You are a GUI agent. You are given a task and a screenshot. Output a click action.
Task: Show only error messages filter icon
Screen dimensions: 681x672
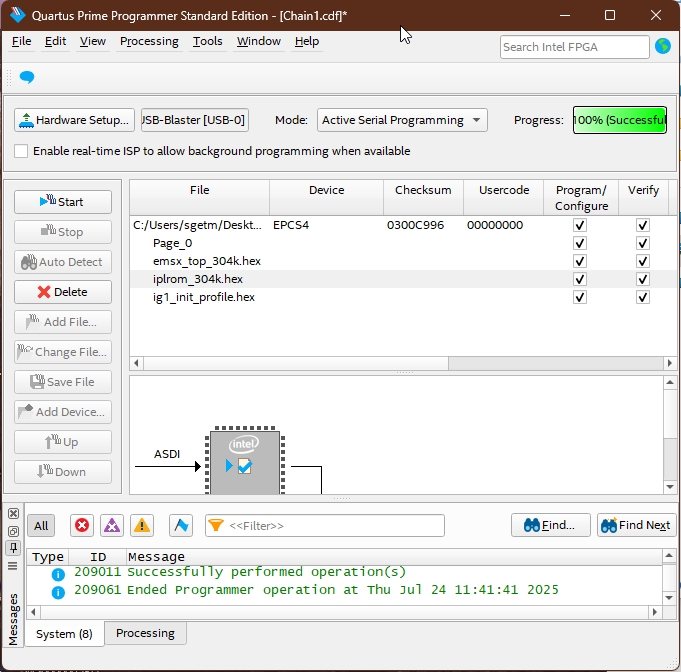point(82,526)
